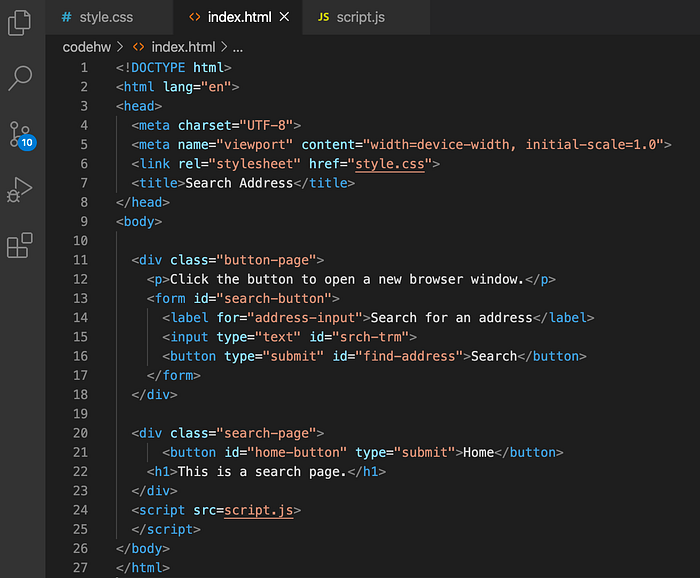The image size is (700, 578).
Task: Click the closing body tag on line 26
Action: (x=143, y=549)
